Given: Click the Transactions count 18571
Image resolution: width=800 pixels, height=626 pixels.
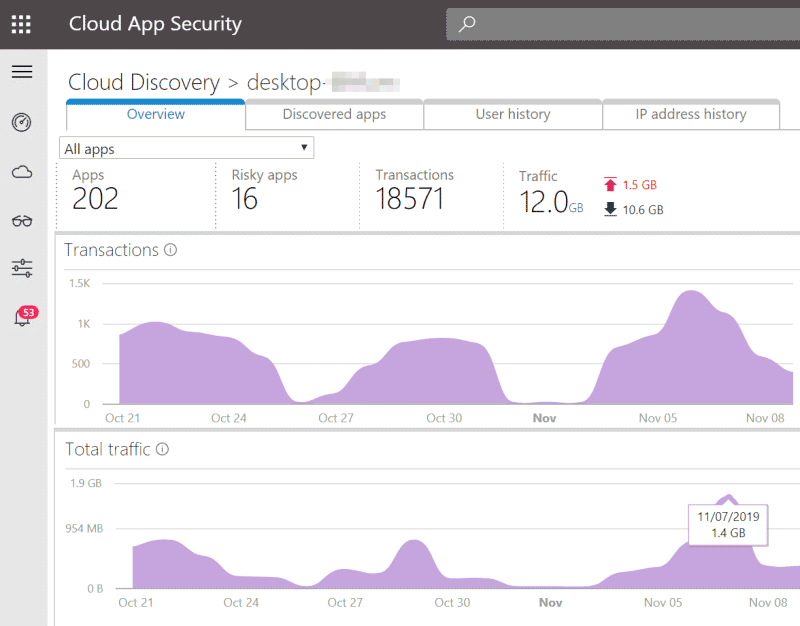Looking at the screenshot, I should 409,199.
